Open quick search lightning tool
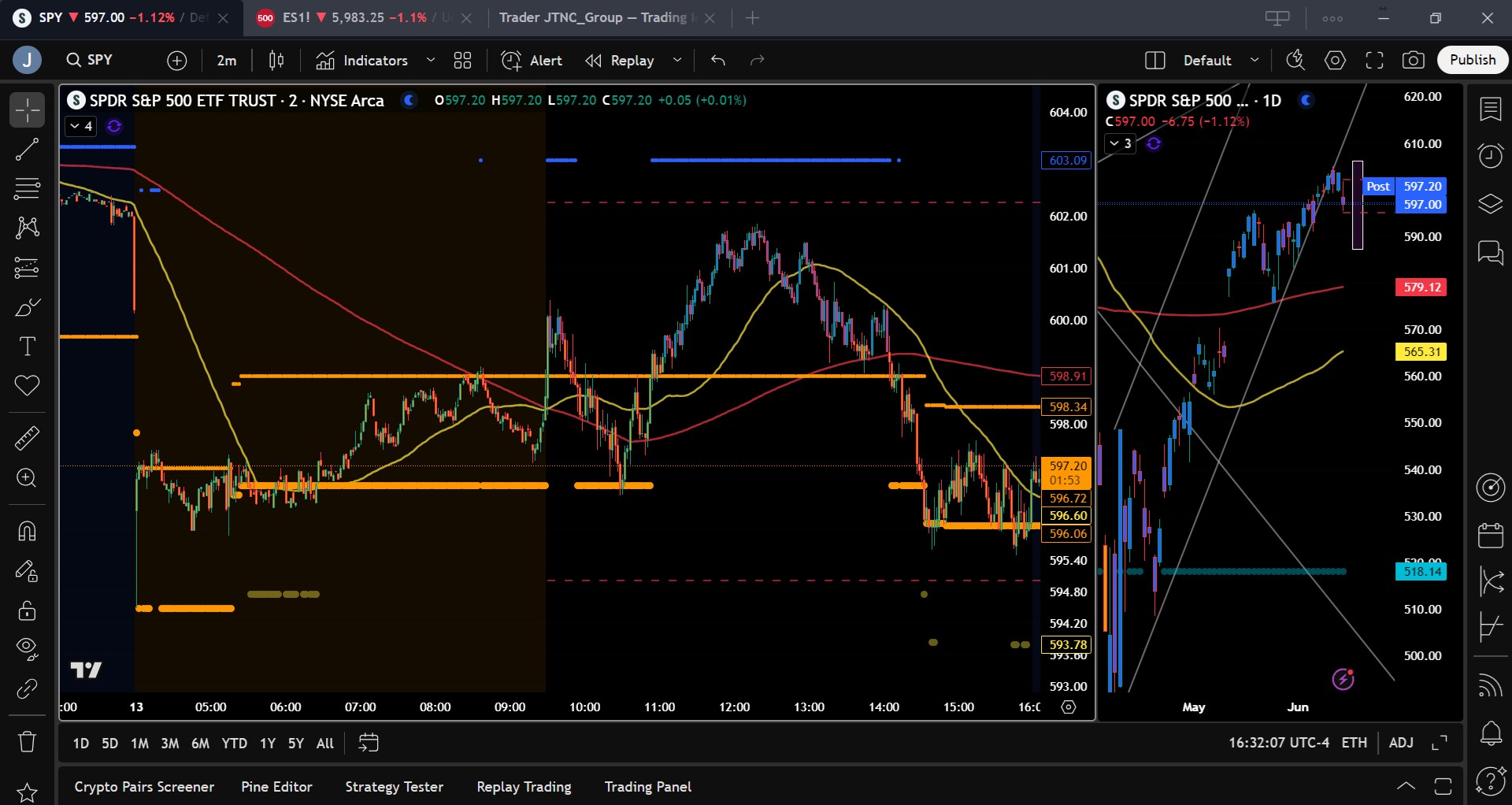1512x805 pixels. pos(1295,60)
